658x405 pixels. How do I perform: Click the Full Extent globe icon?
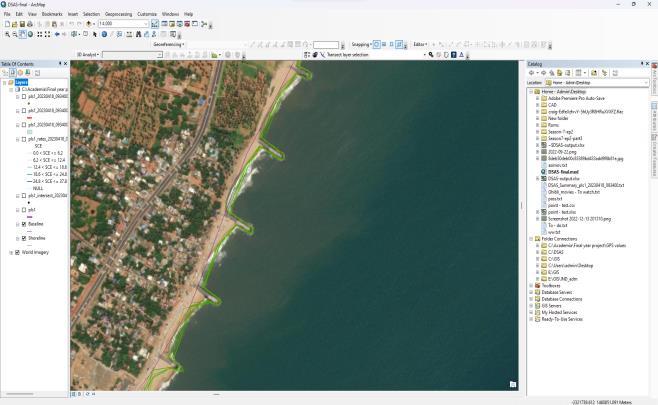click(x=32, y=34)
